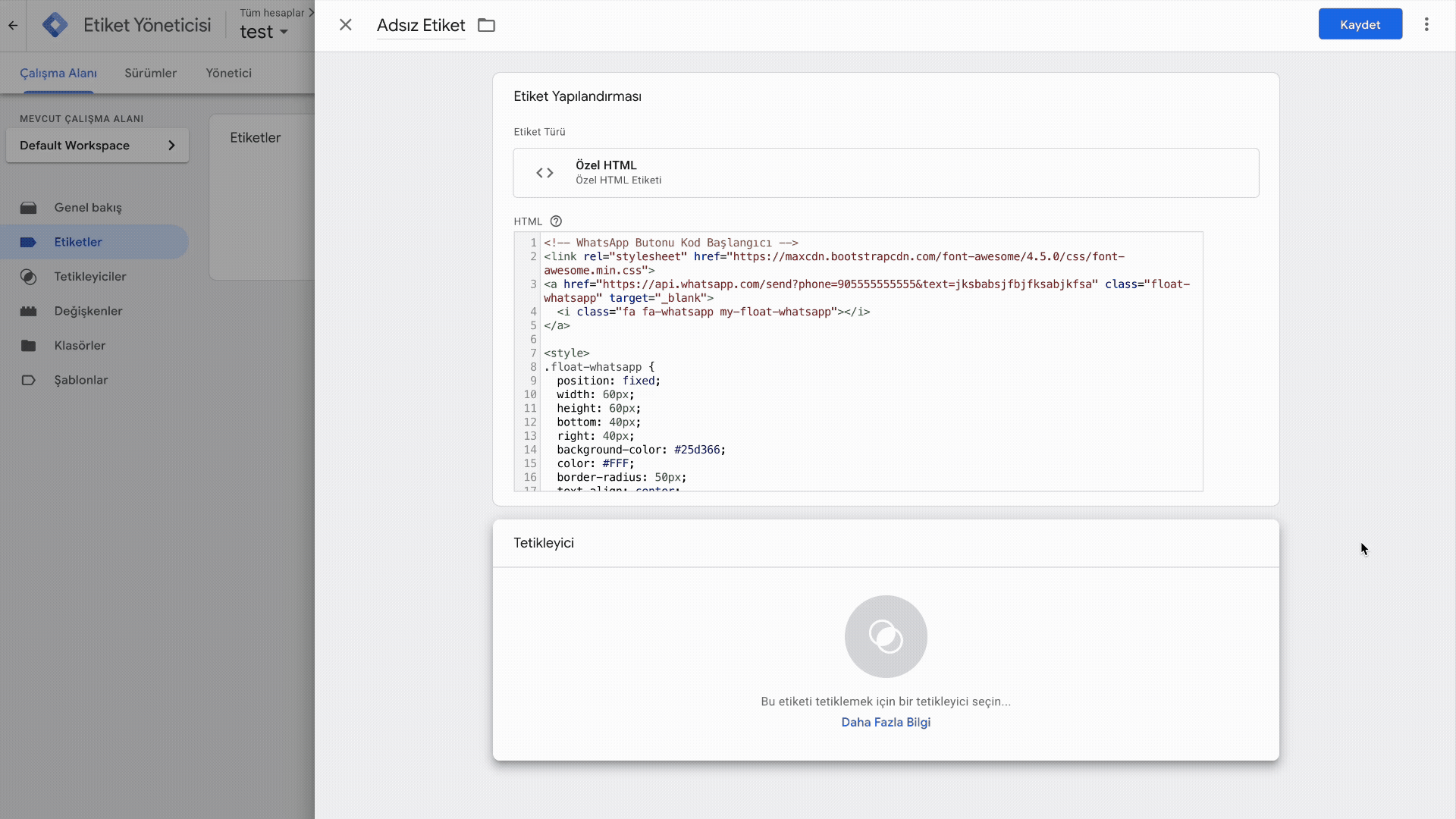Image resolution: width=1456 pixels, height=819 pixels.
Task: Expand the Default Workspace selector
Action: pos(97,146)
